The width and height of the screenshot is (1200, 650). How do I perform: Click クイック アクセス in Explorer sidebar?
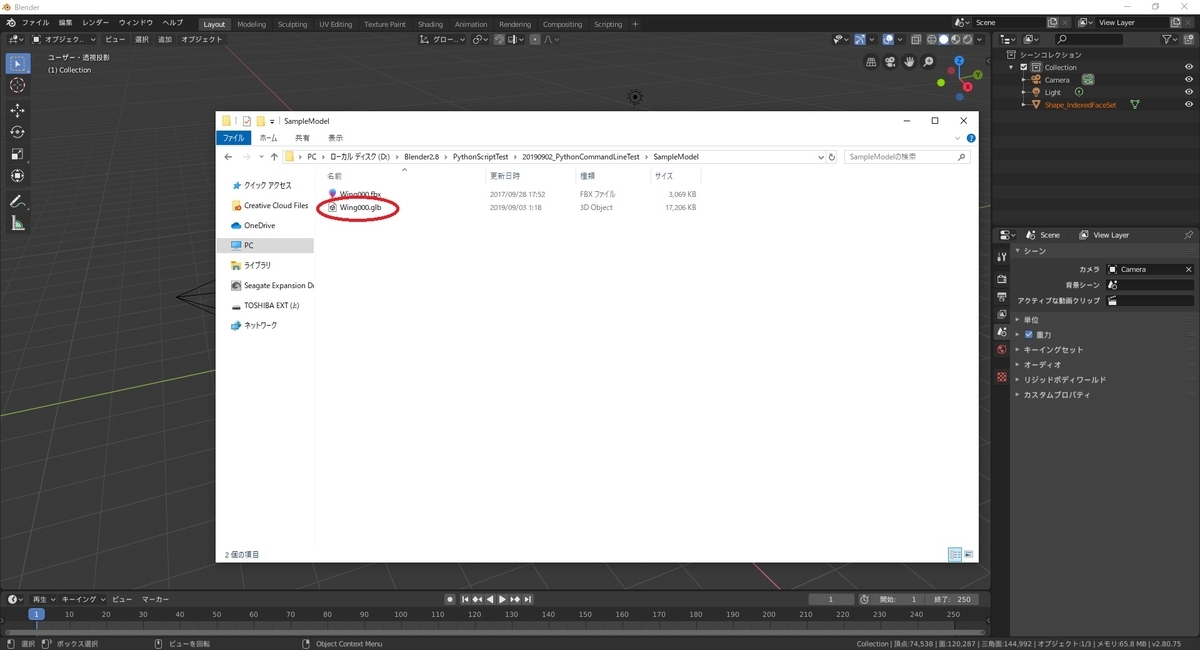(x=268, y=185)
